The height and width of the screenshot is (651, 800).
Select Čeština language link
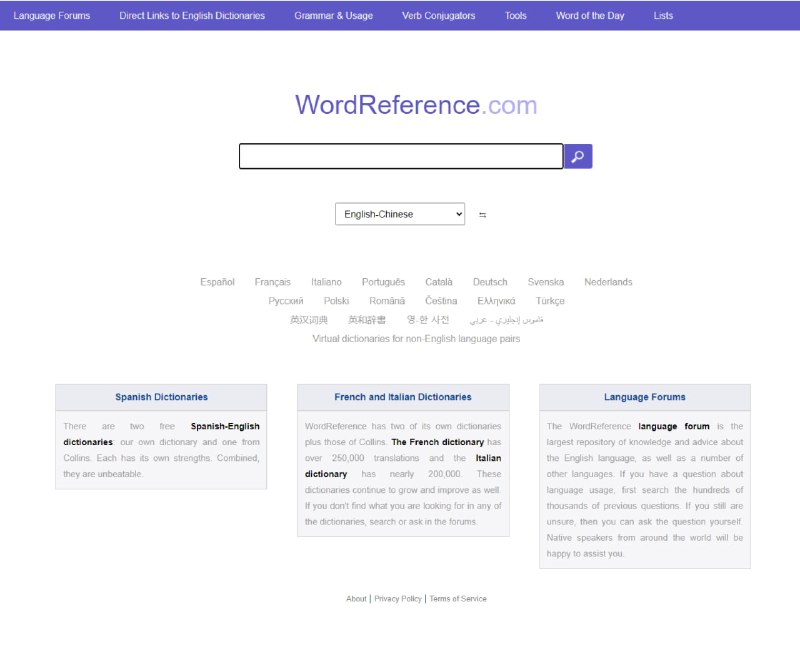[441, 301]
